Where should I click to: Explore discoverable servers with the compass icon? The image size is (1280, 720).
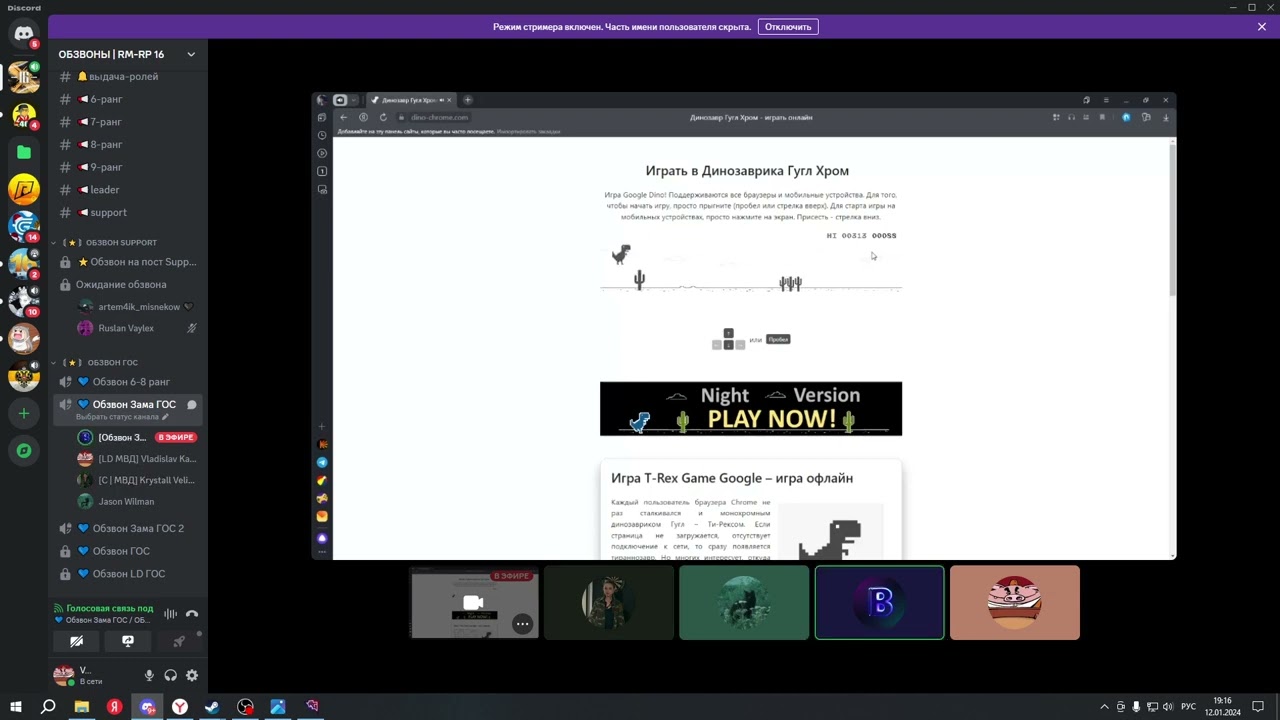coord(24,451)
